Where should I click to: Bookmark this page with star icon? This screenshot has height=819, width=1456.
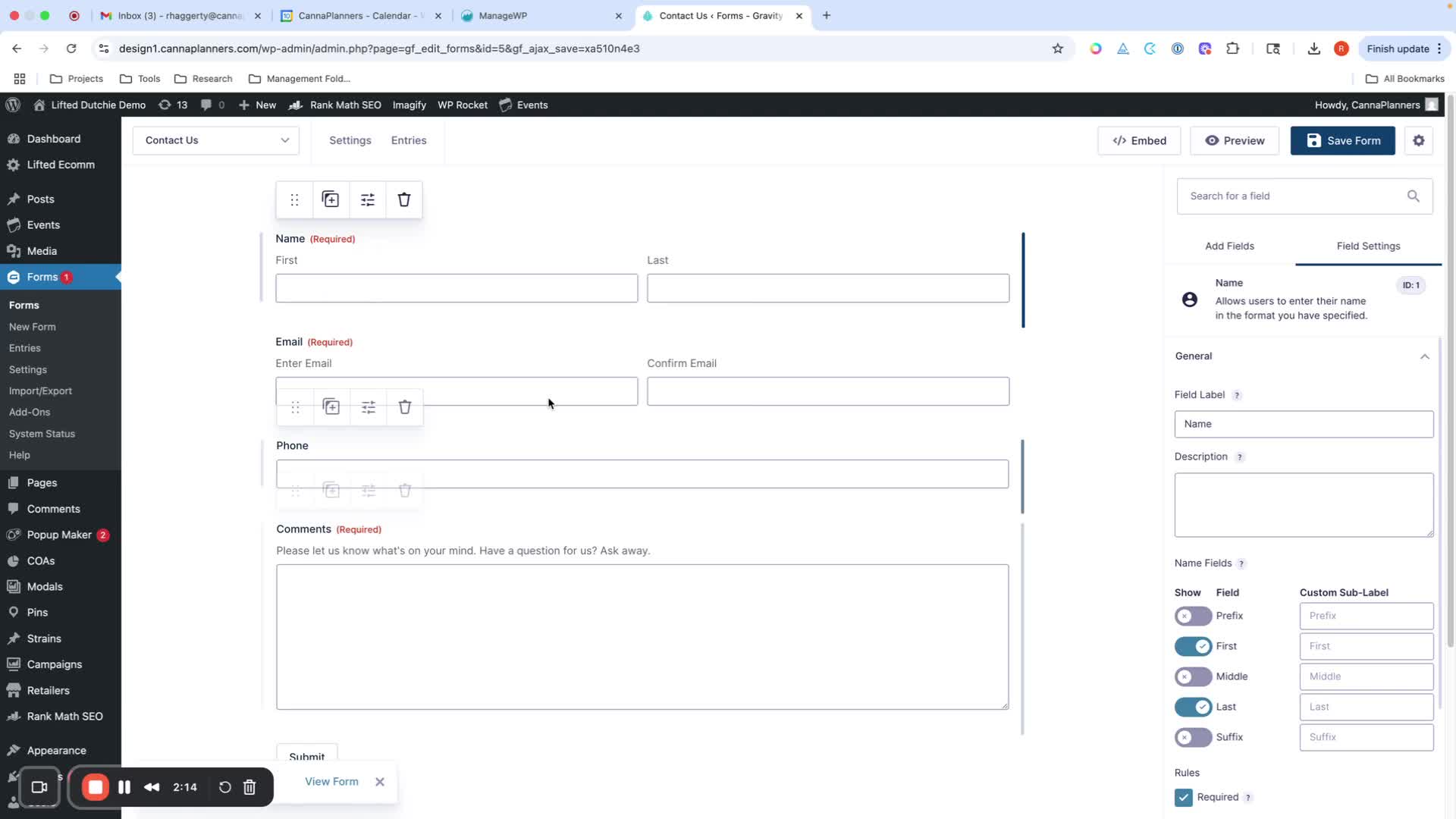click(1057, 49)
